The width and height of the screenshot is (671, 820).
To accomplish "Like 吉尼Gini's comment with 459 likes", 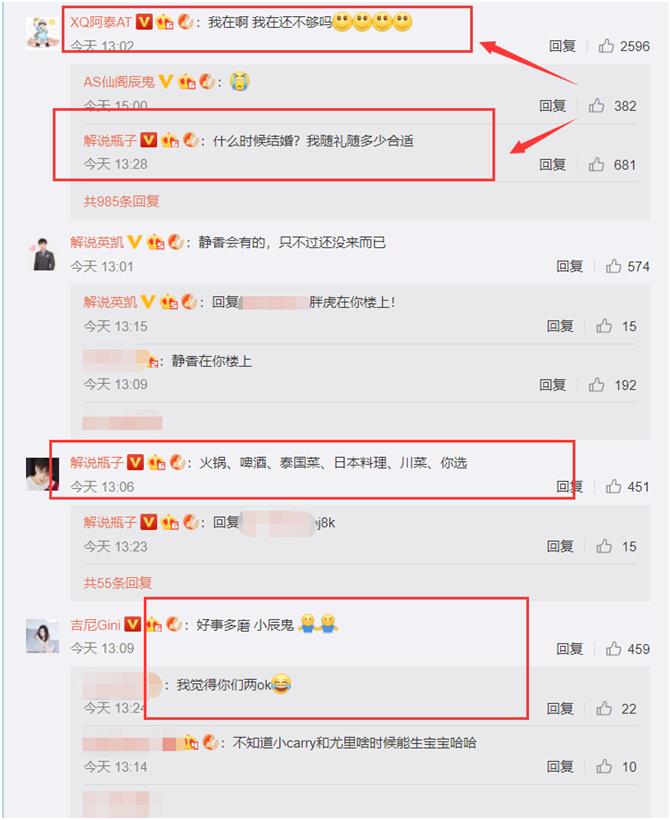I will click(x=613, y=648).
